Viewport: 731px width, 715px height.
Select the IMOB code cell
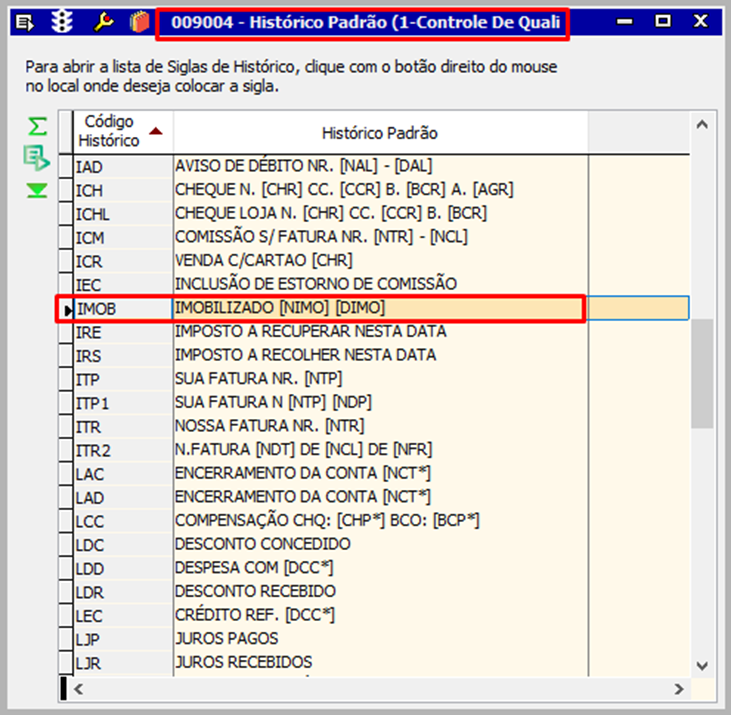[x=123, y=308]
